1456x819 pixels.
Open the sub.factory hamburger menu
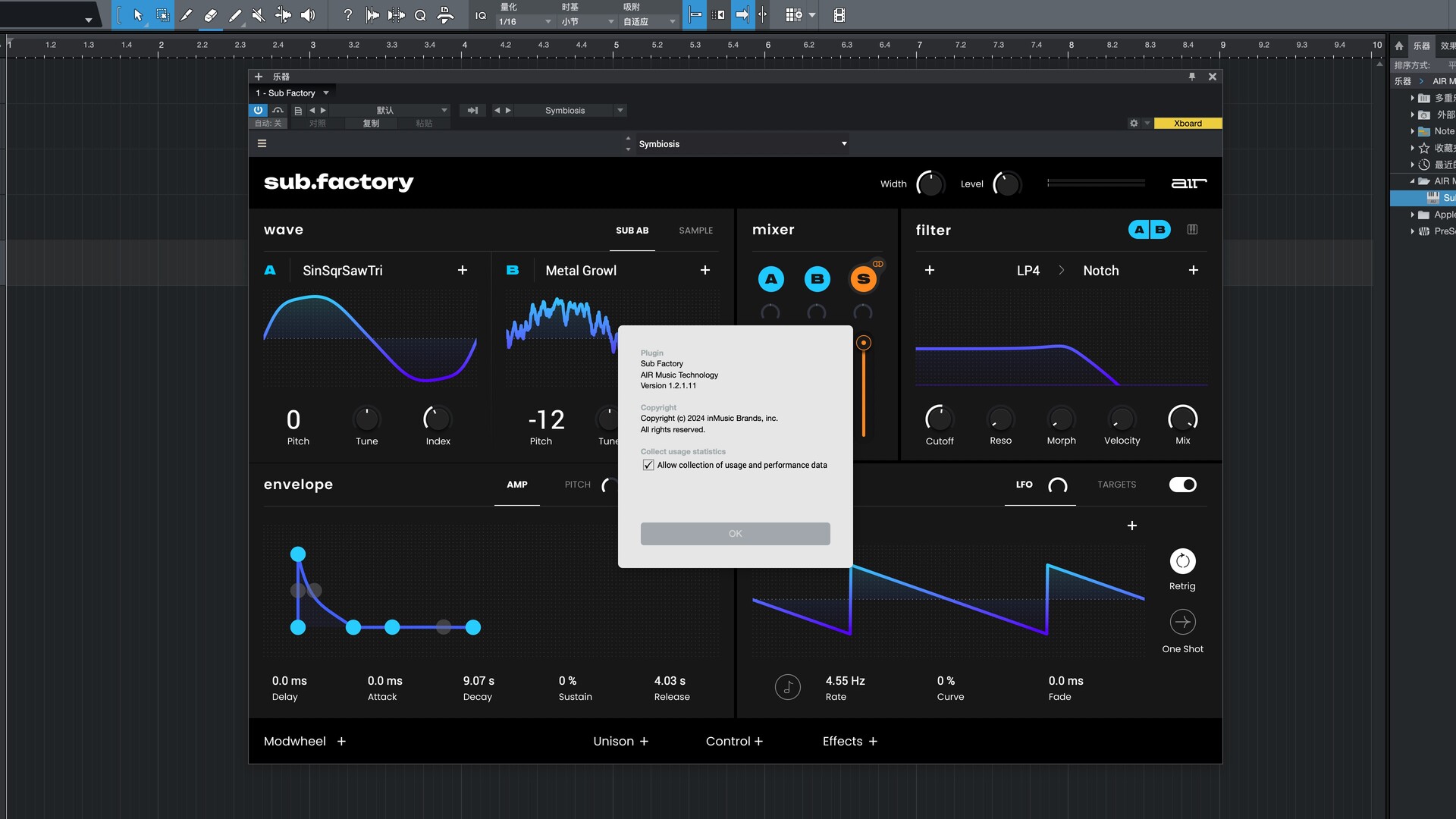[262, 143]
